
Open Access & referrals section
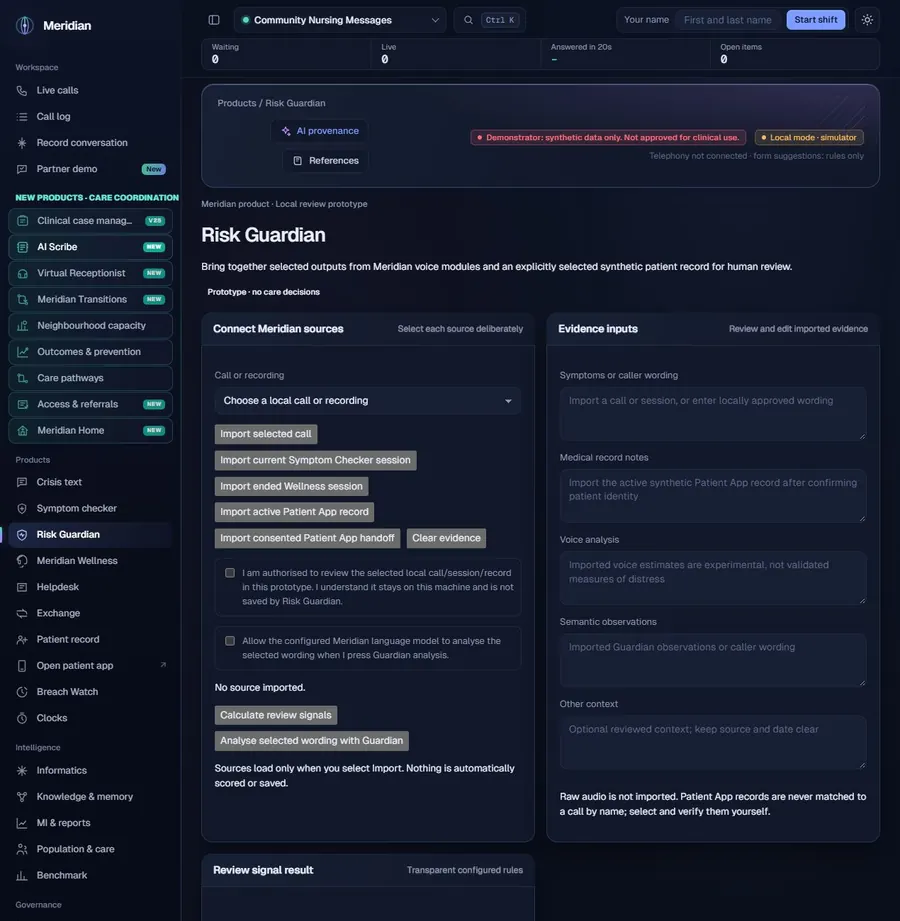(x=90, y=404)
